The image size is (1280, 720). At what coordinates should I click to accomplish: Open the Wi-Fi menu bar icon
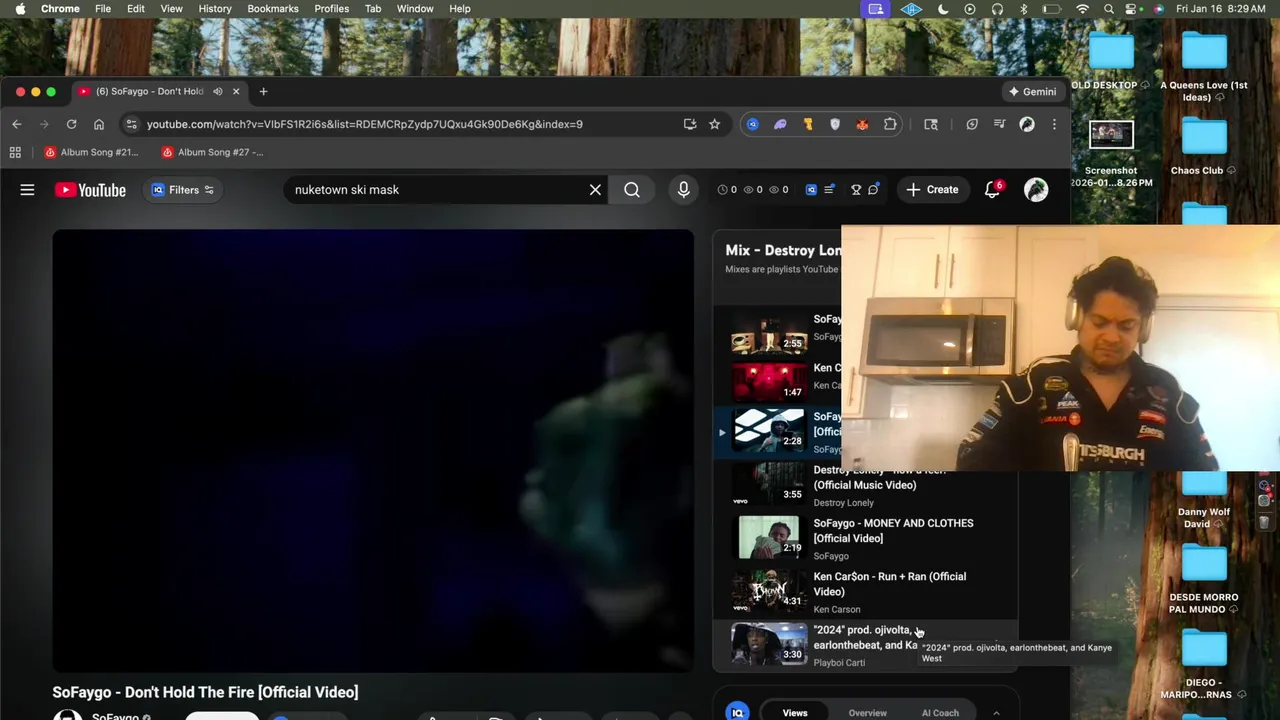[x=1082, y=9]
